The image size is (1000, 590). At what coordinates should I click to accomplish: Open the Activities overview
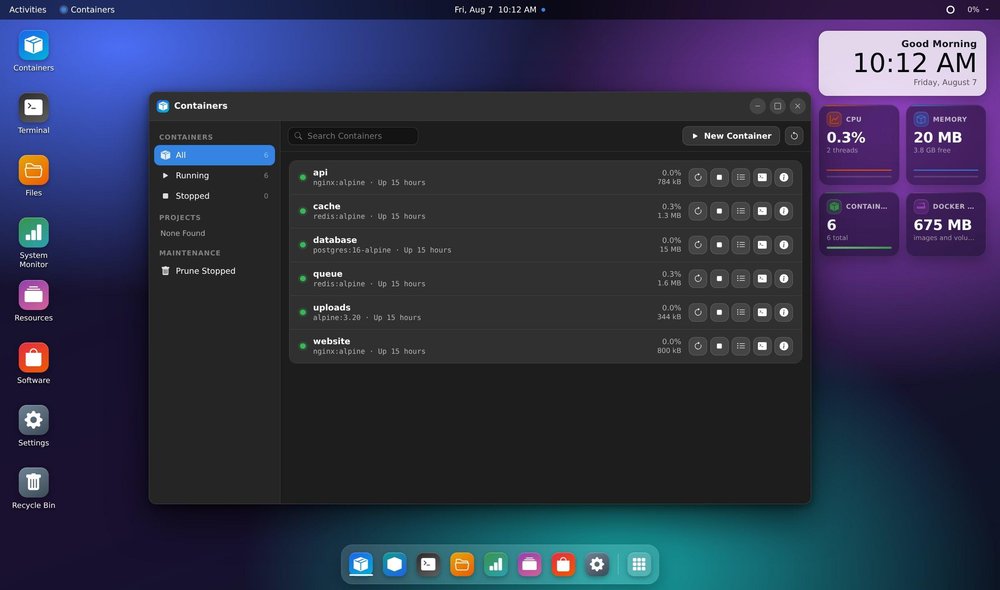click(x=27, y=10)
